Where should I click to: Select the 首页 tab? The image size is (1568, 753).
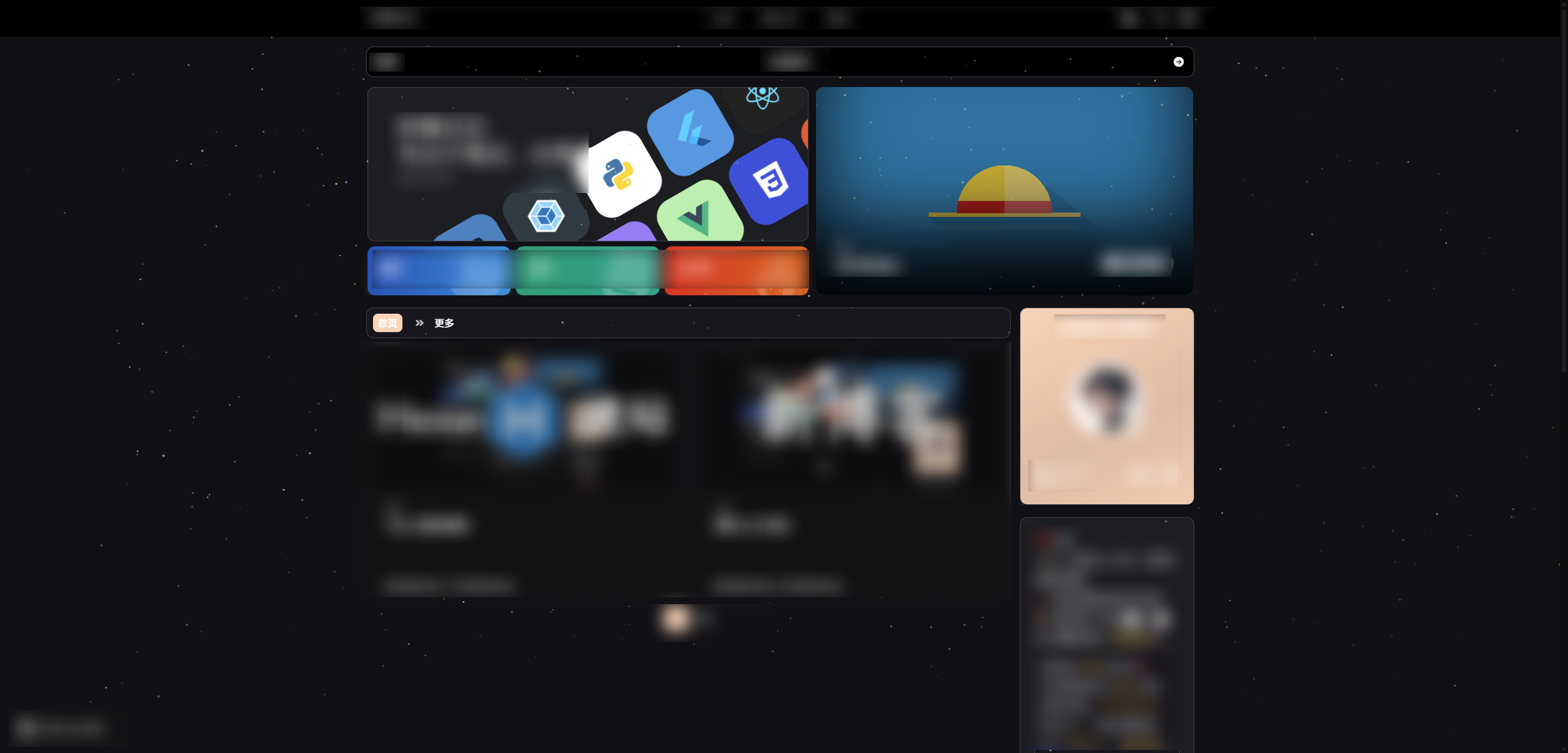coord(387,323)
